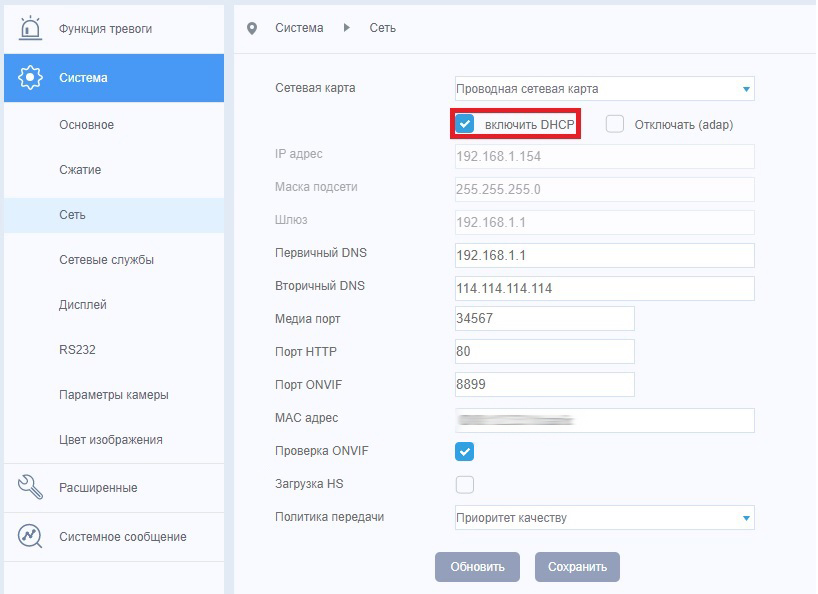Expand the Расширенные menu section
The height and width of the screenshot is (594, 818).
98,488
